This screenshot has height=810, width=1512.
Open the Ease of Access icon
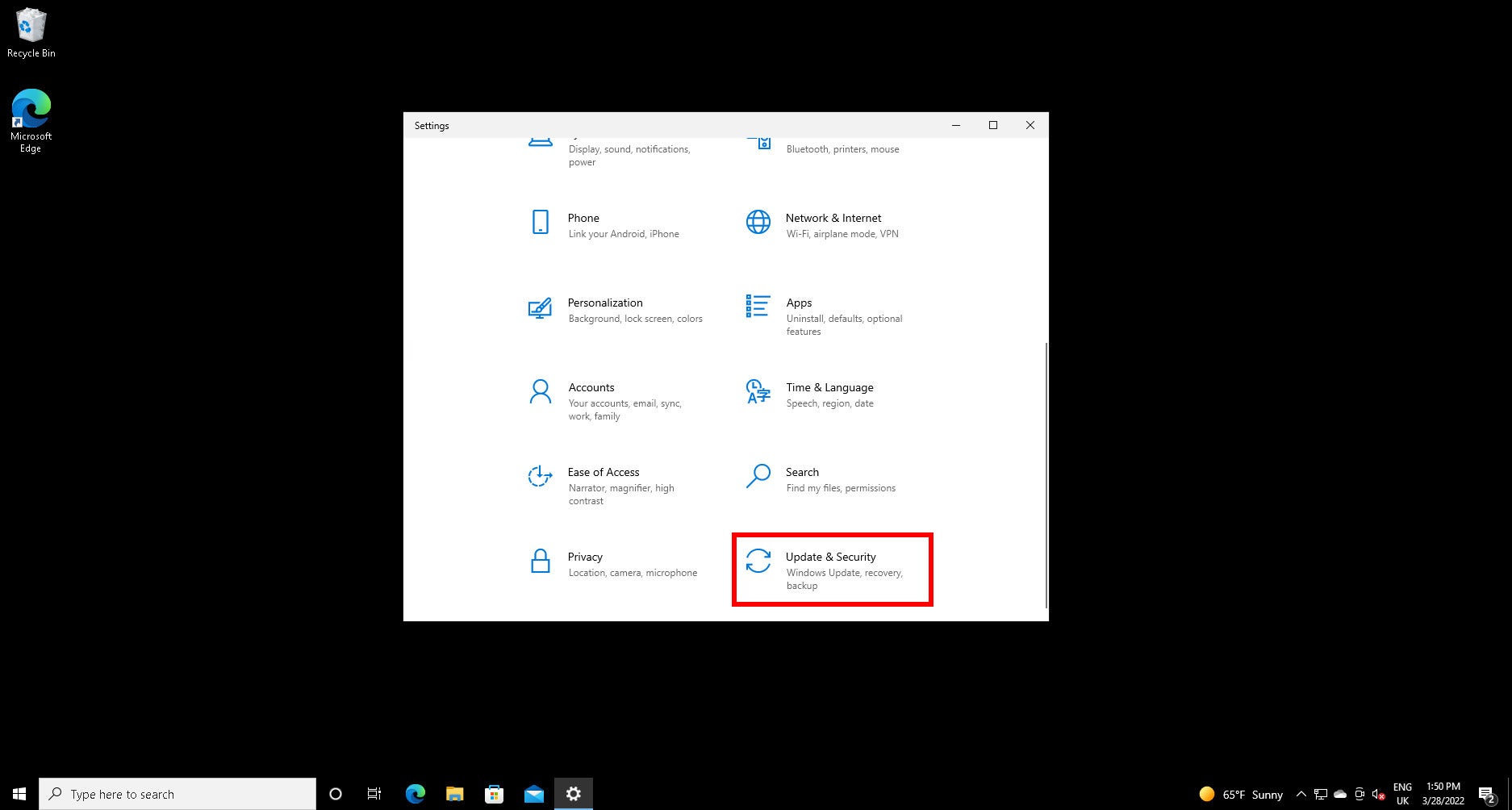(540, 476)
